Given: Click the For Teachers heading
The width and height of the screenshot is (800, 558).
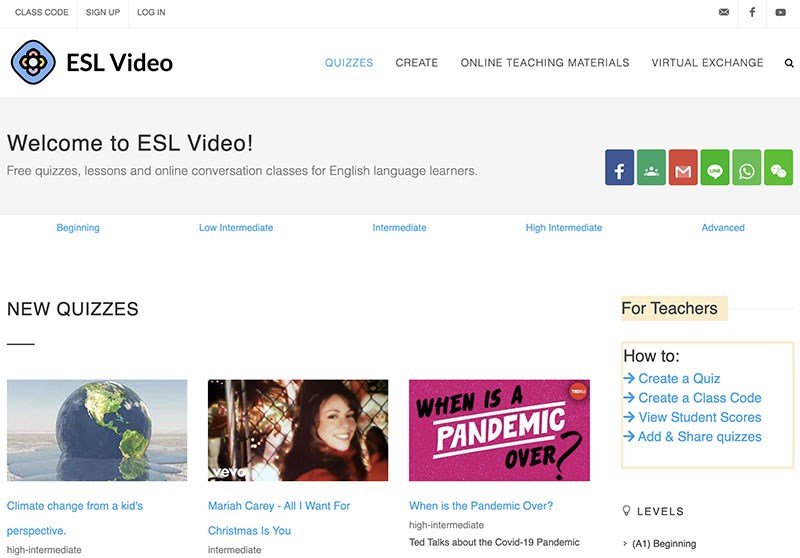Looking at the screenshot, I should pyautogui.click(x=669, y=308).
